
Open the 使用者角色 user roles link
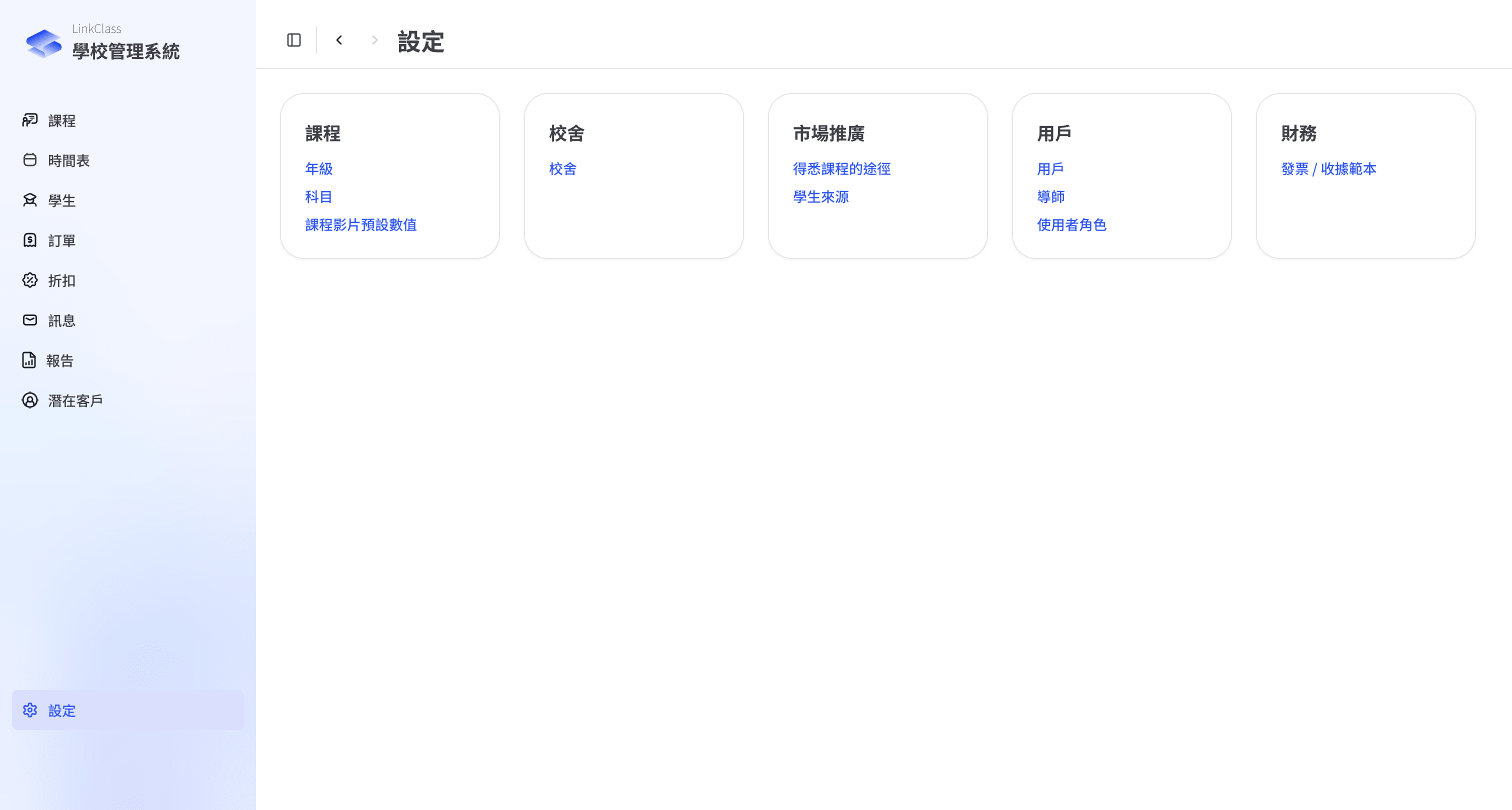pos(1071,225)
